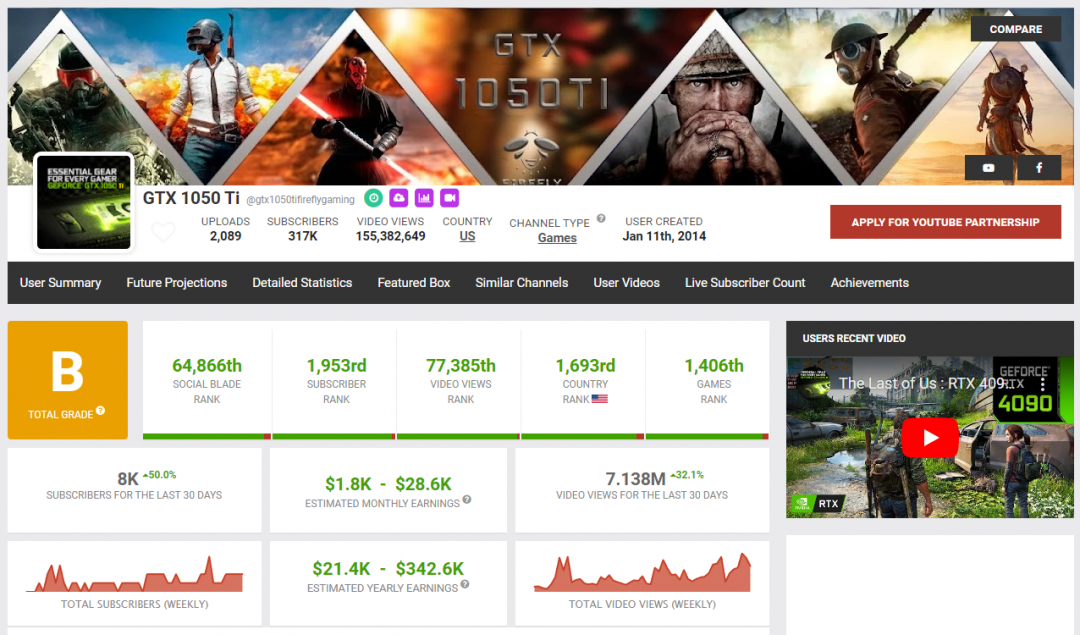Click help icon next to Channel Type

point(601,218)
